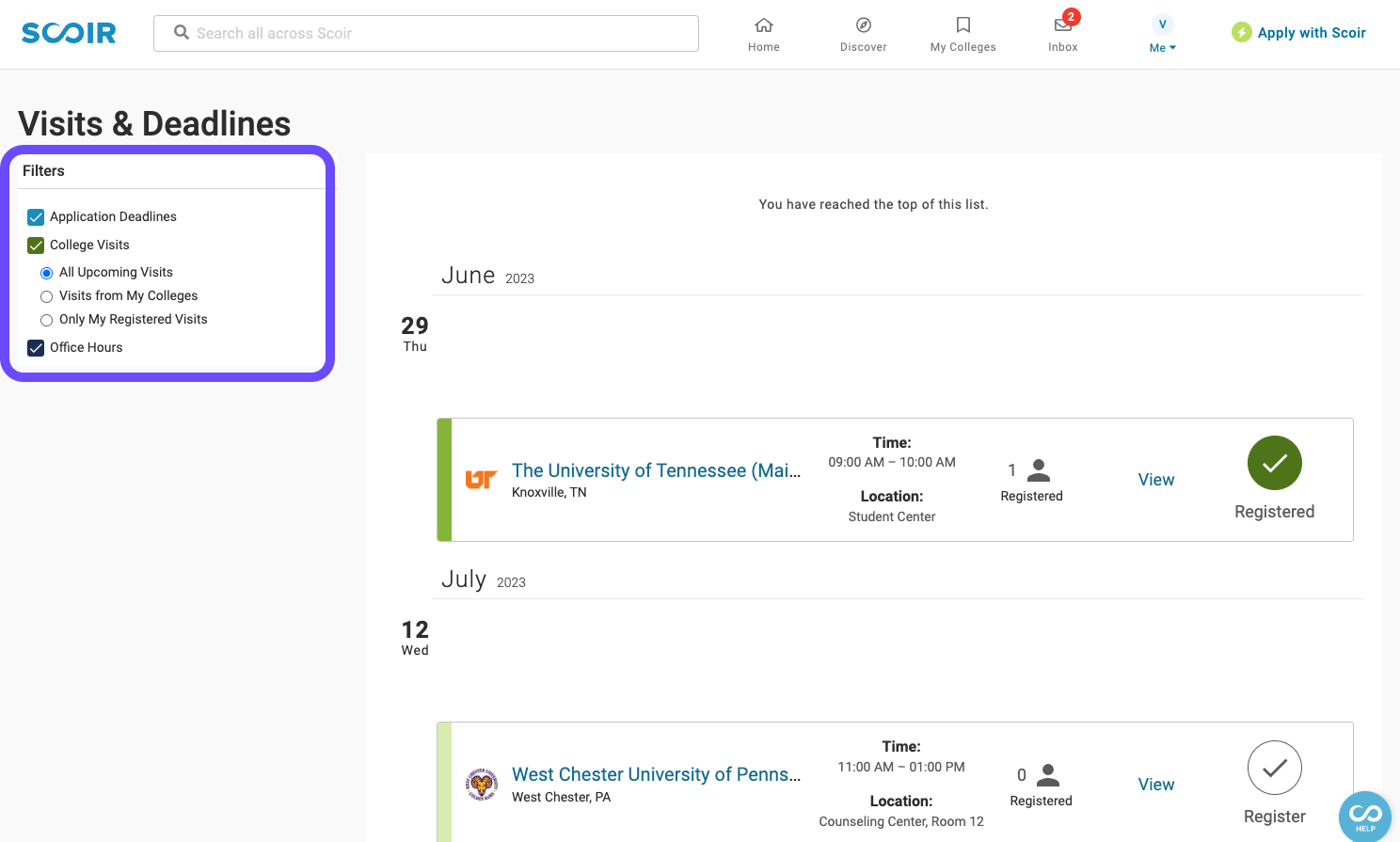Click the Student Center location text
The height and width of the screenshot is (842, 1400).
(x=892, y=516)
